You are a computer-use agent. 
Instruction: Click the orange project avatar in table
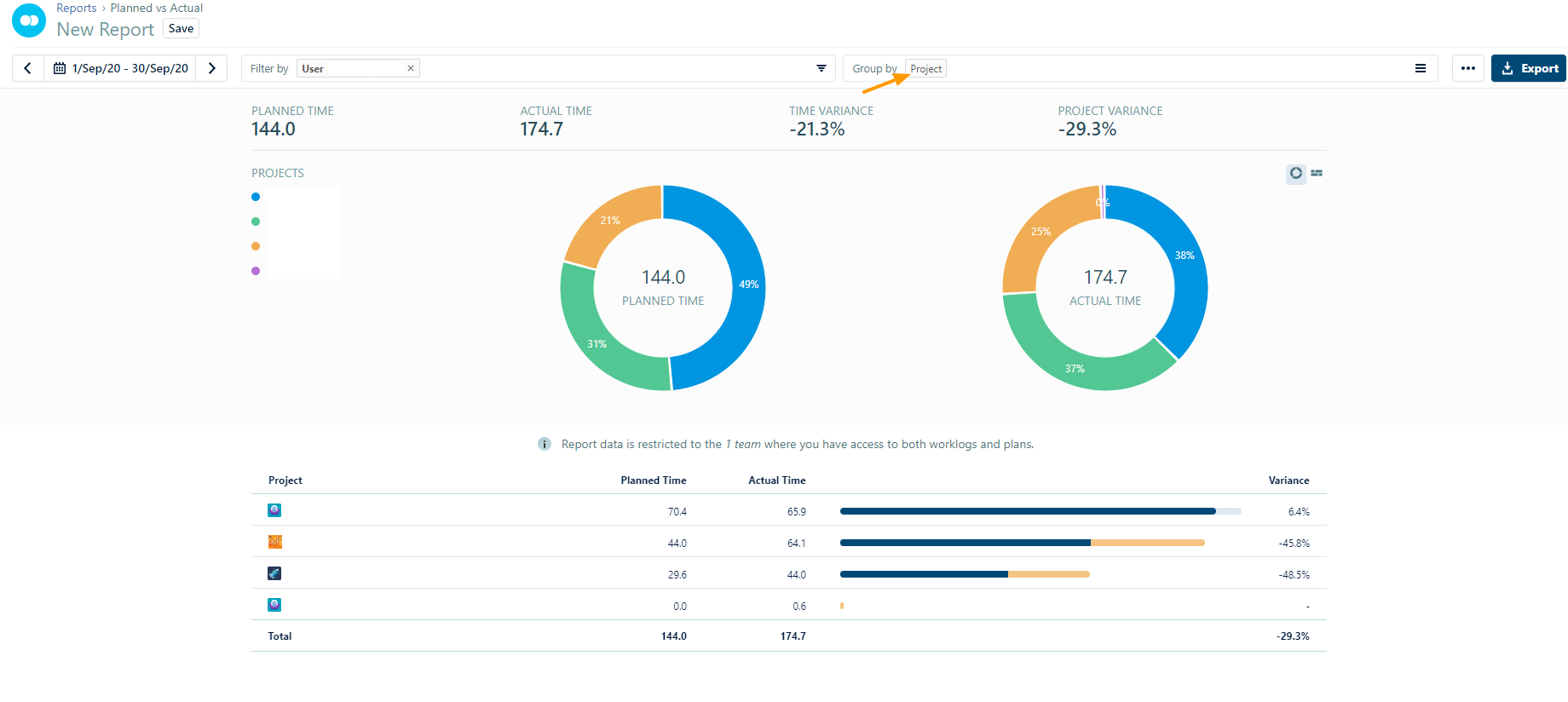(x=274, y=542)
